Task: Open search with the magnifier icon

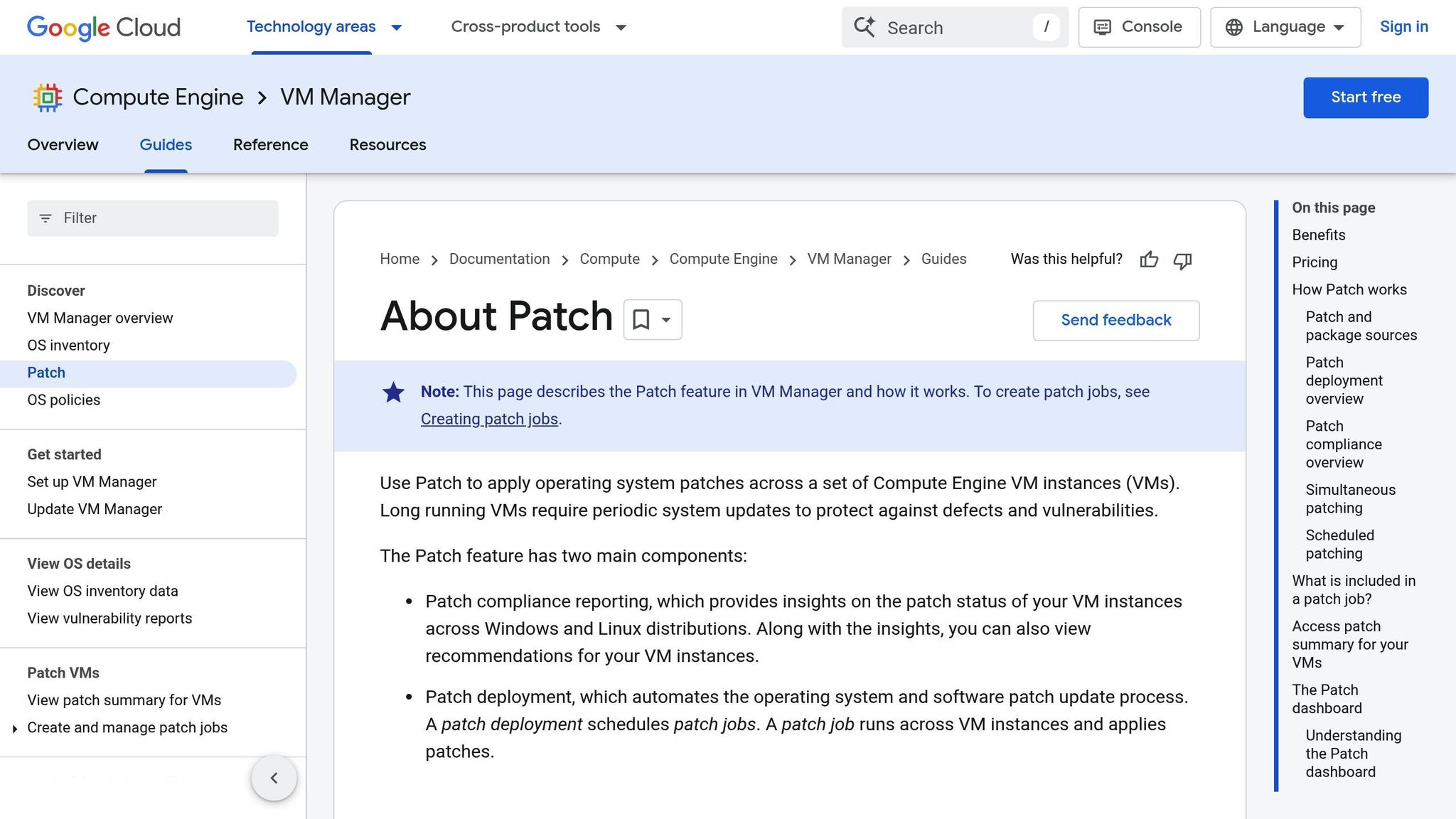Action: coord(864,27)
